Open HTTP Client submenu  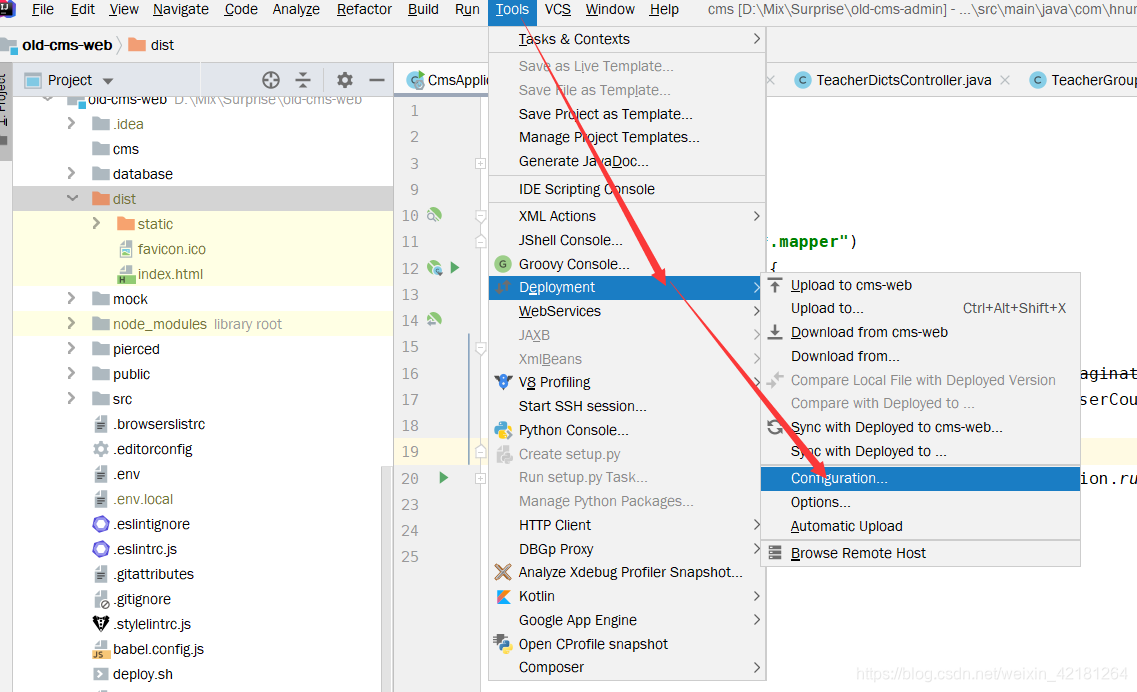[627, 525]
